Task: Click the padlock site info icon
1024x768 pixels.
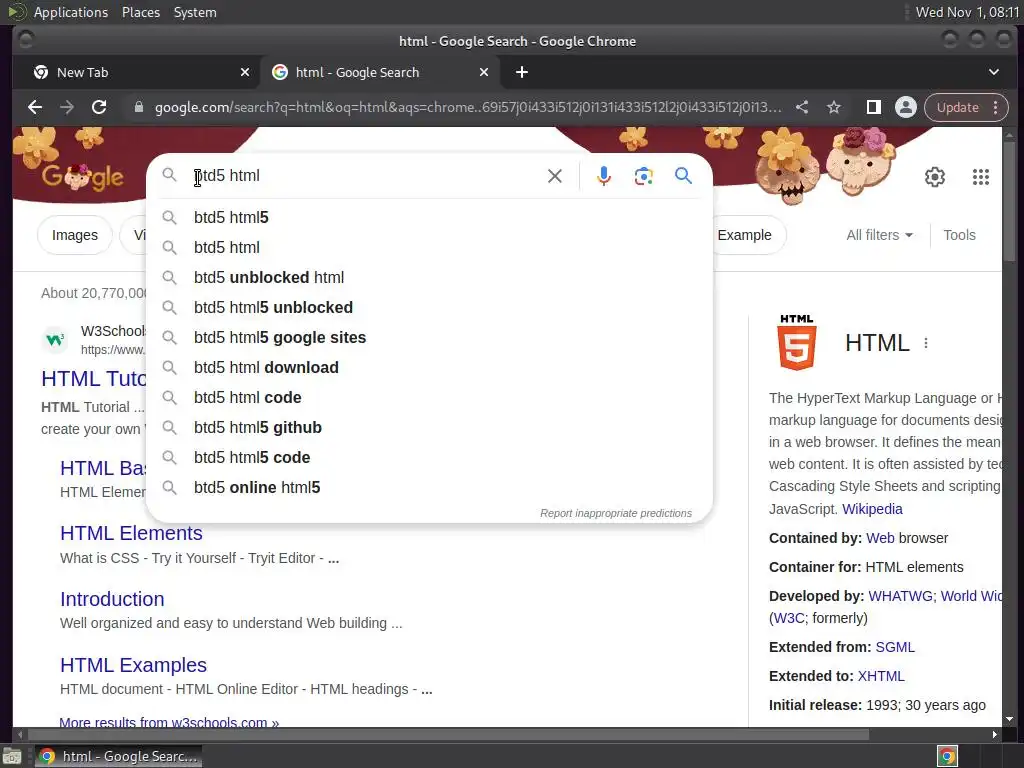Action: click(138, 107)
